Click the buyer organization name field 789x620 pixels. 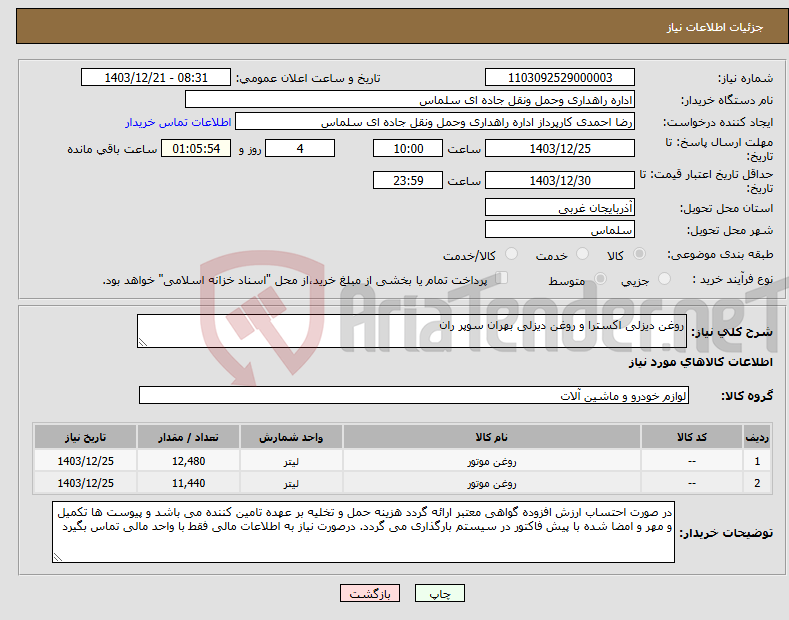pos(410,100)
